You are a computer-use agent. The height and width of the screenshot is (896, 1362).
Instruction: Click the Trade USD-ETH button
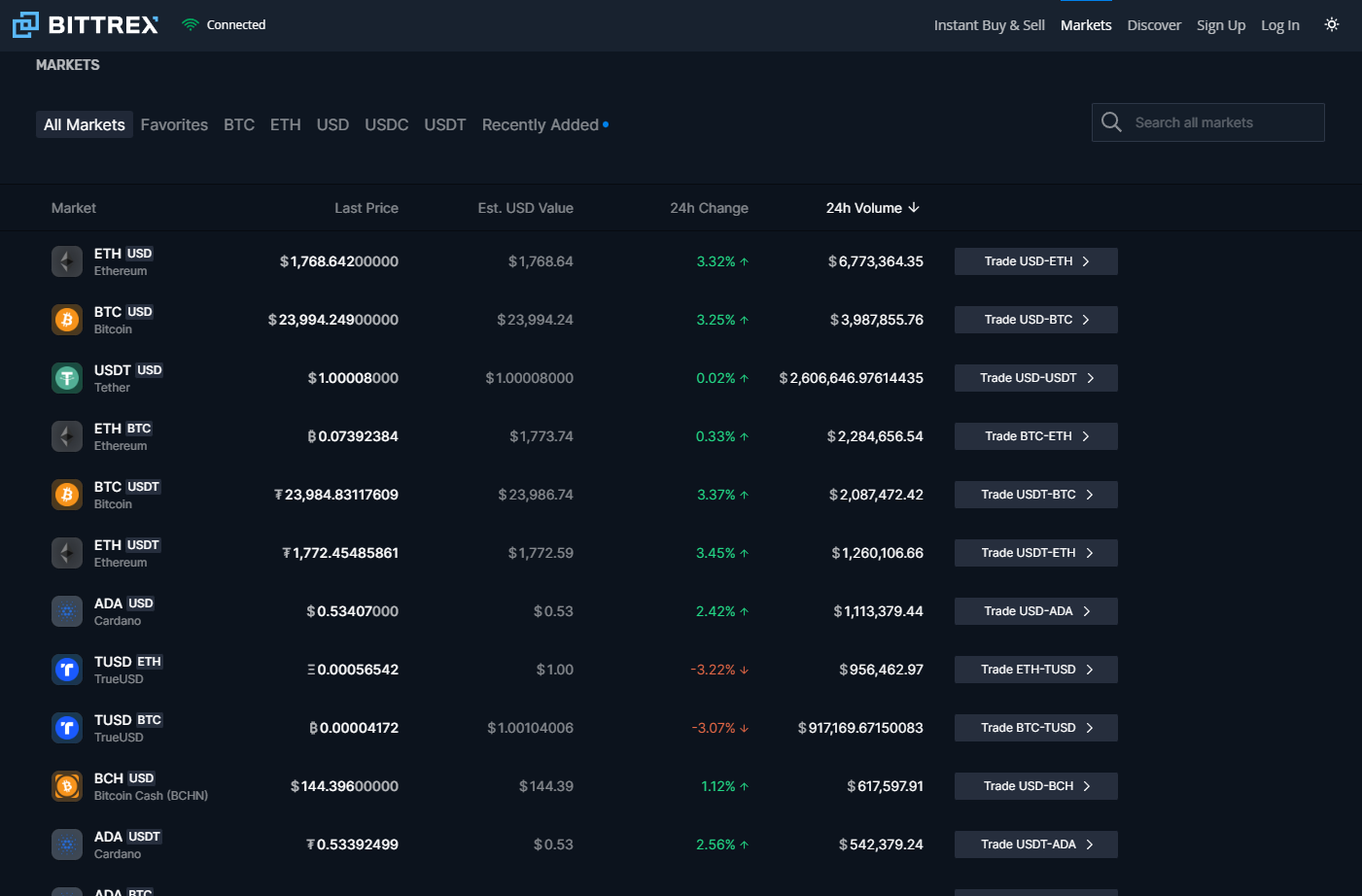(x=1036, y=261)
